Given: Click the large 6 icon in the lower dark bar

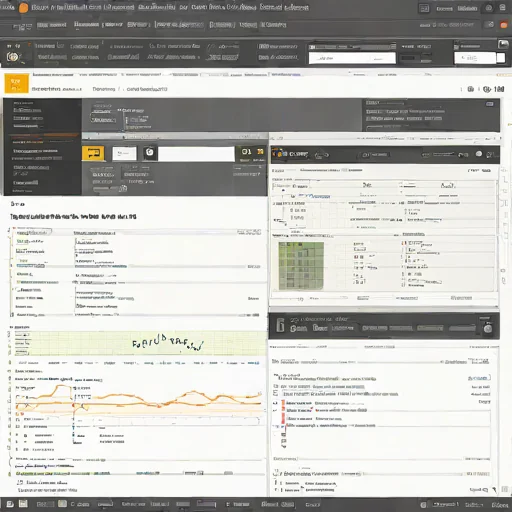Looking at the screenshot, I should pos(280,325).
